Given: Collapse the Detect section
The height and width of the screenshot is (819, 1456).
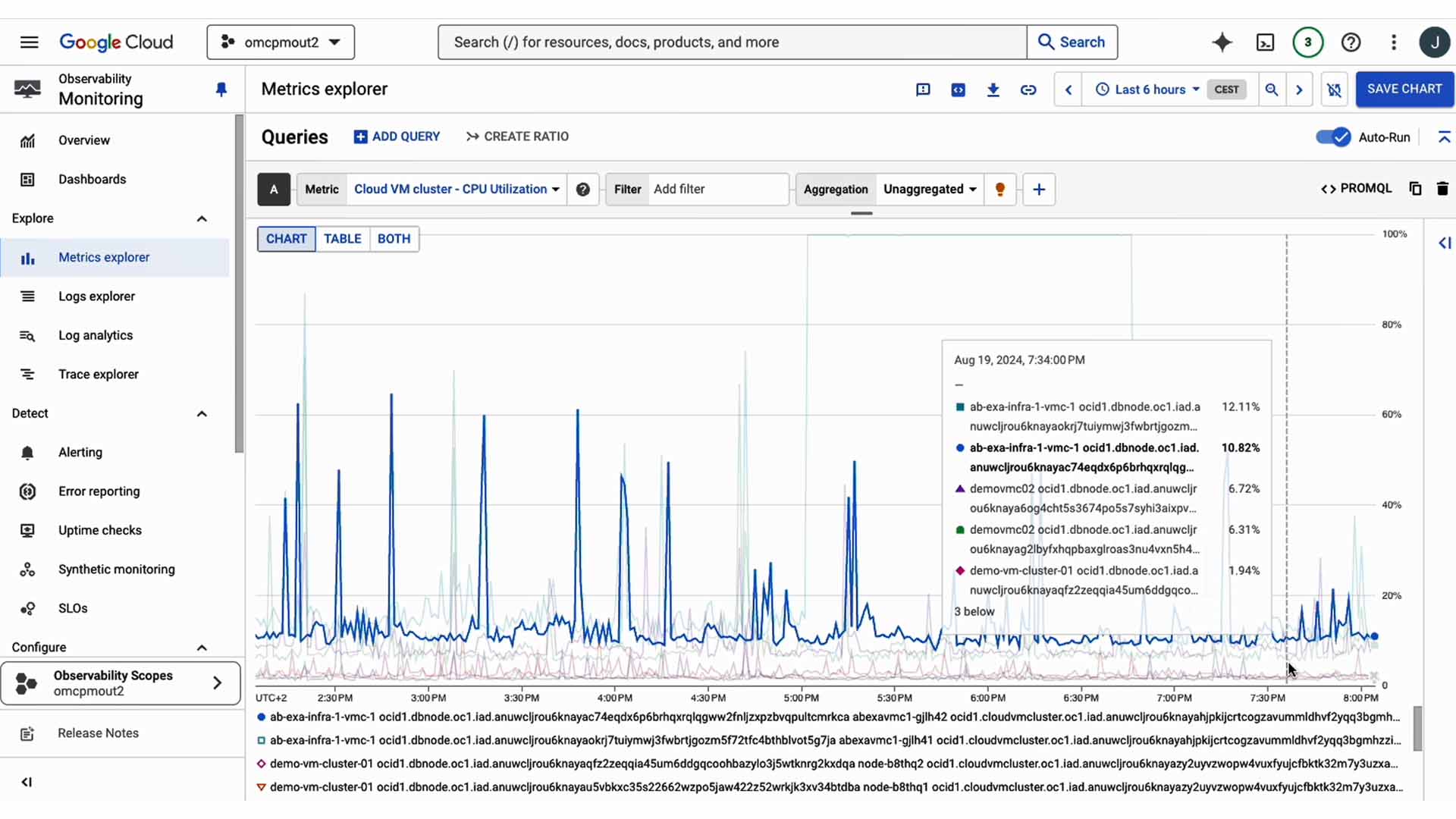Looking at the screenshot, I should point(202,413).
